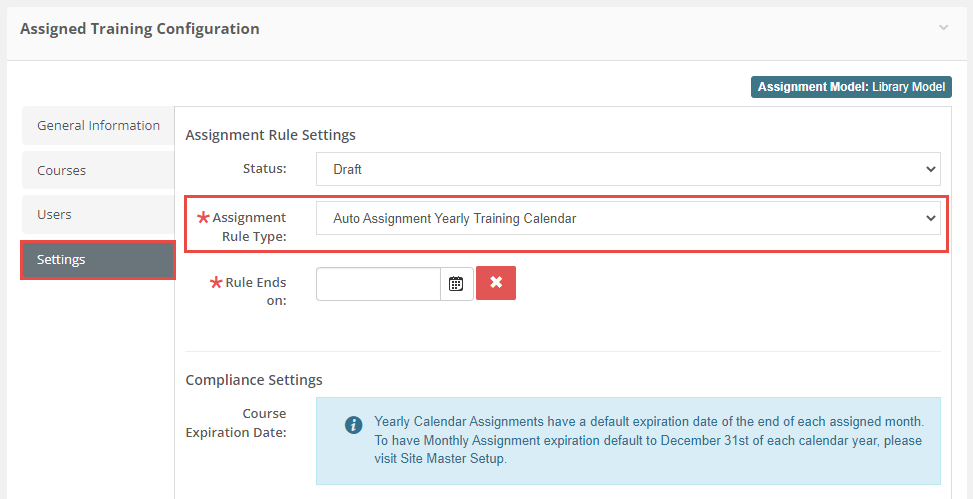Screen dimensions: 973x499
Task: Click the red asterisk beside Rule Ends on
Action: click(216, 283)
